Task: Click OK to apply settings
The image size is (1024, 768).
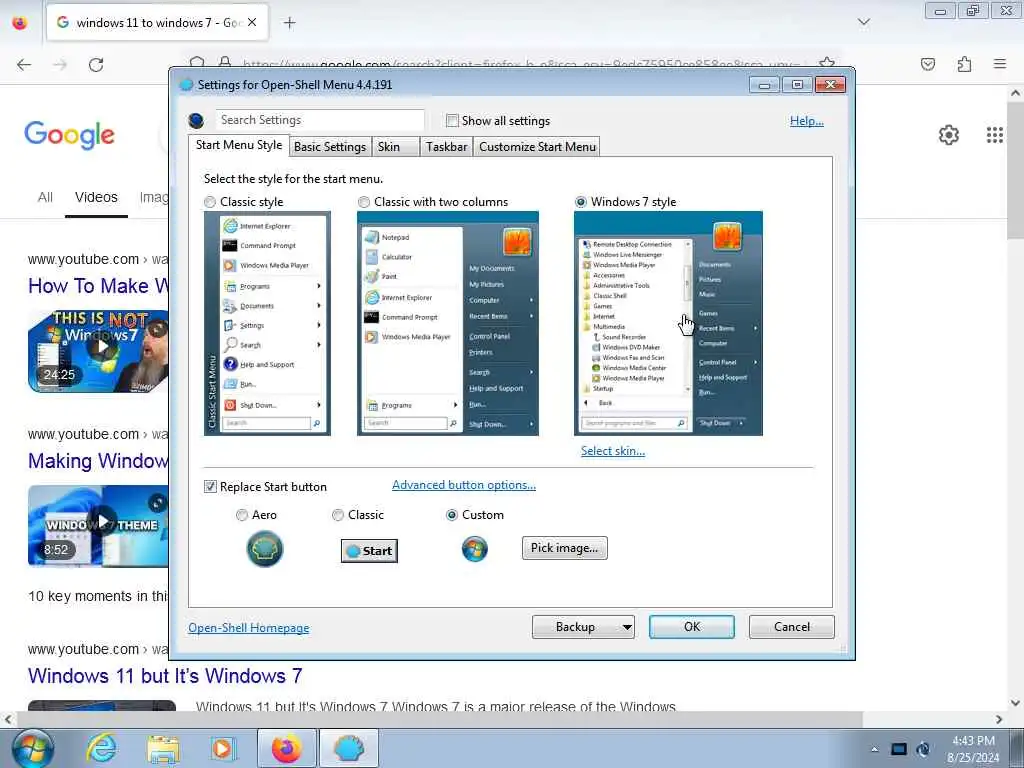Action: pos(692,627)
